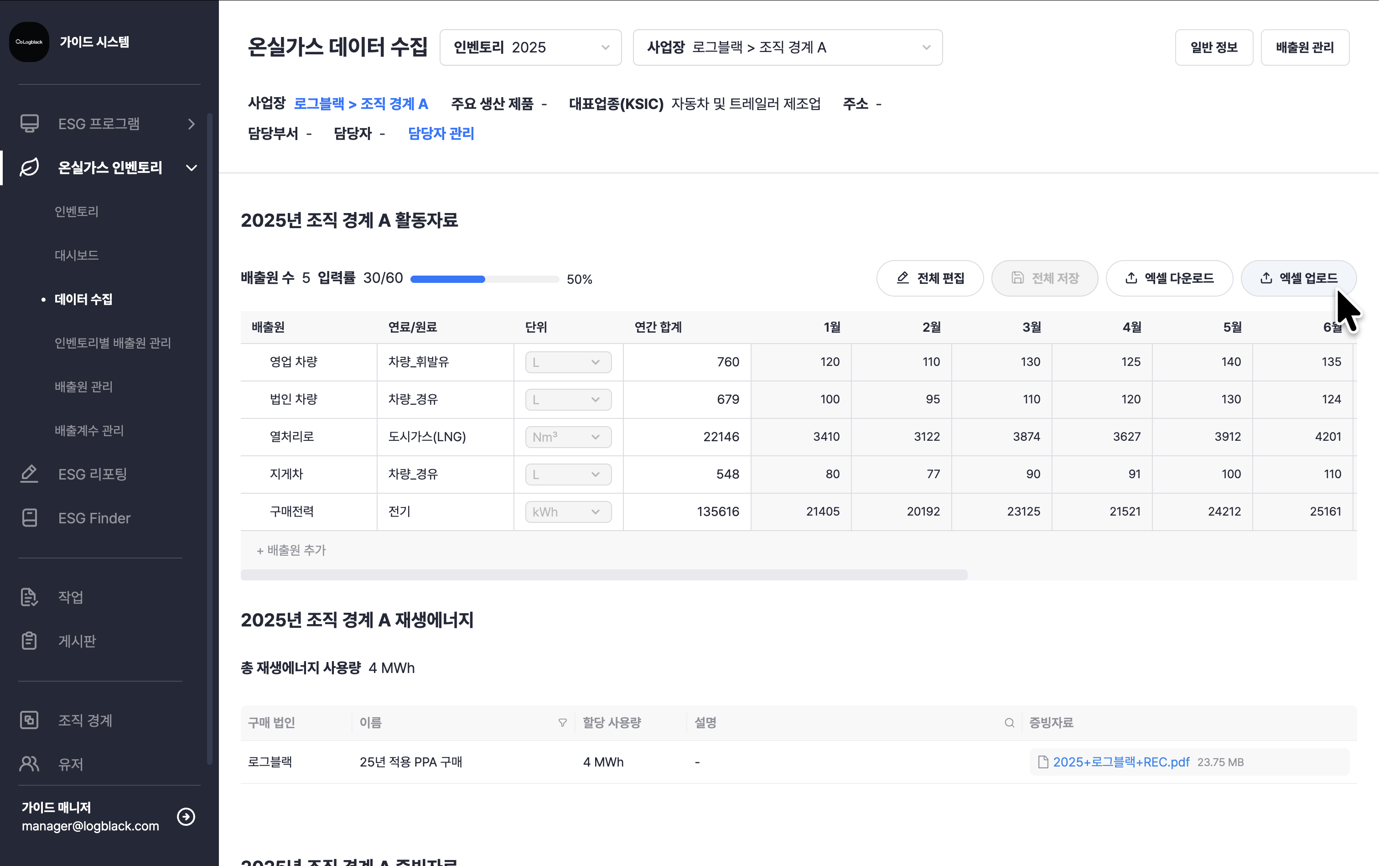Click the 작업 task icon

coord(29,597)
